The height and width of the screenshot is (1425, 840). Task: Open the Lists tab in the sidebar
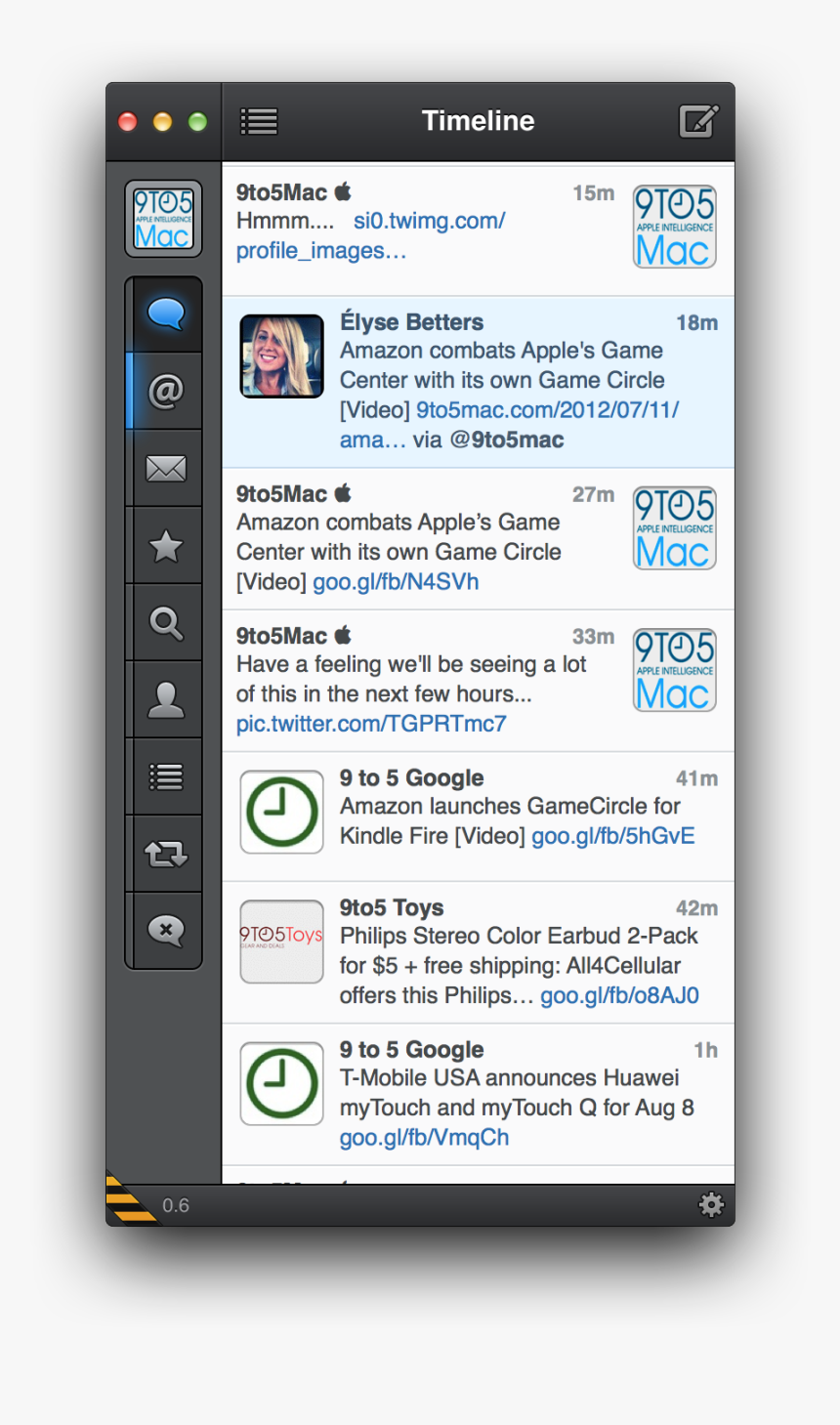(165, 777)
